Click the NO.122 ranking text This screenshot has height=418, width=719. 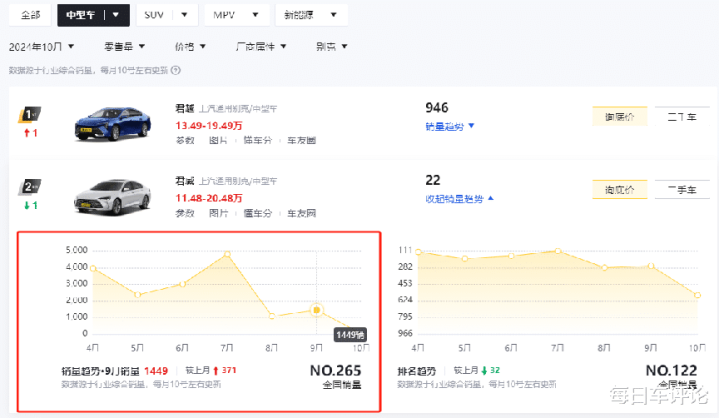671,370
